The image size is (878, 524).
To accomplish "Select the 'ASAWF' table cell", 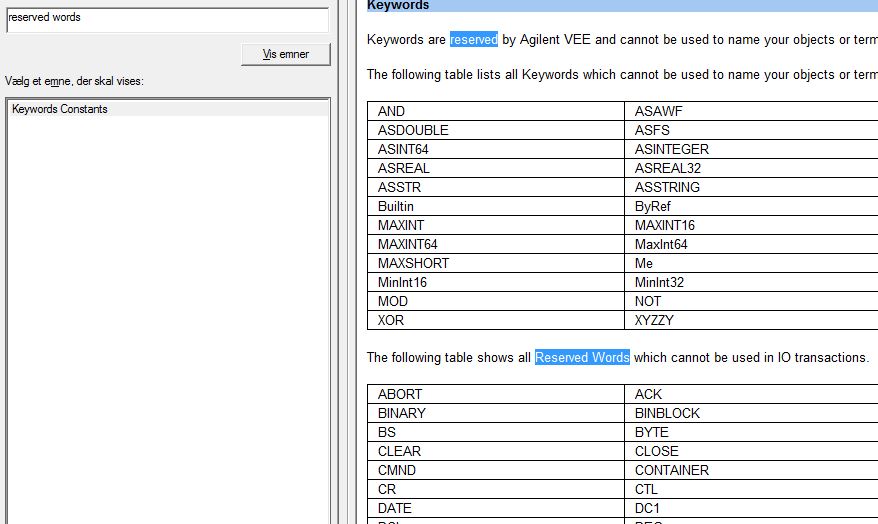I will [x=658, y=112].
